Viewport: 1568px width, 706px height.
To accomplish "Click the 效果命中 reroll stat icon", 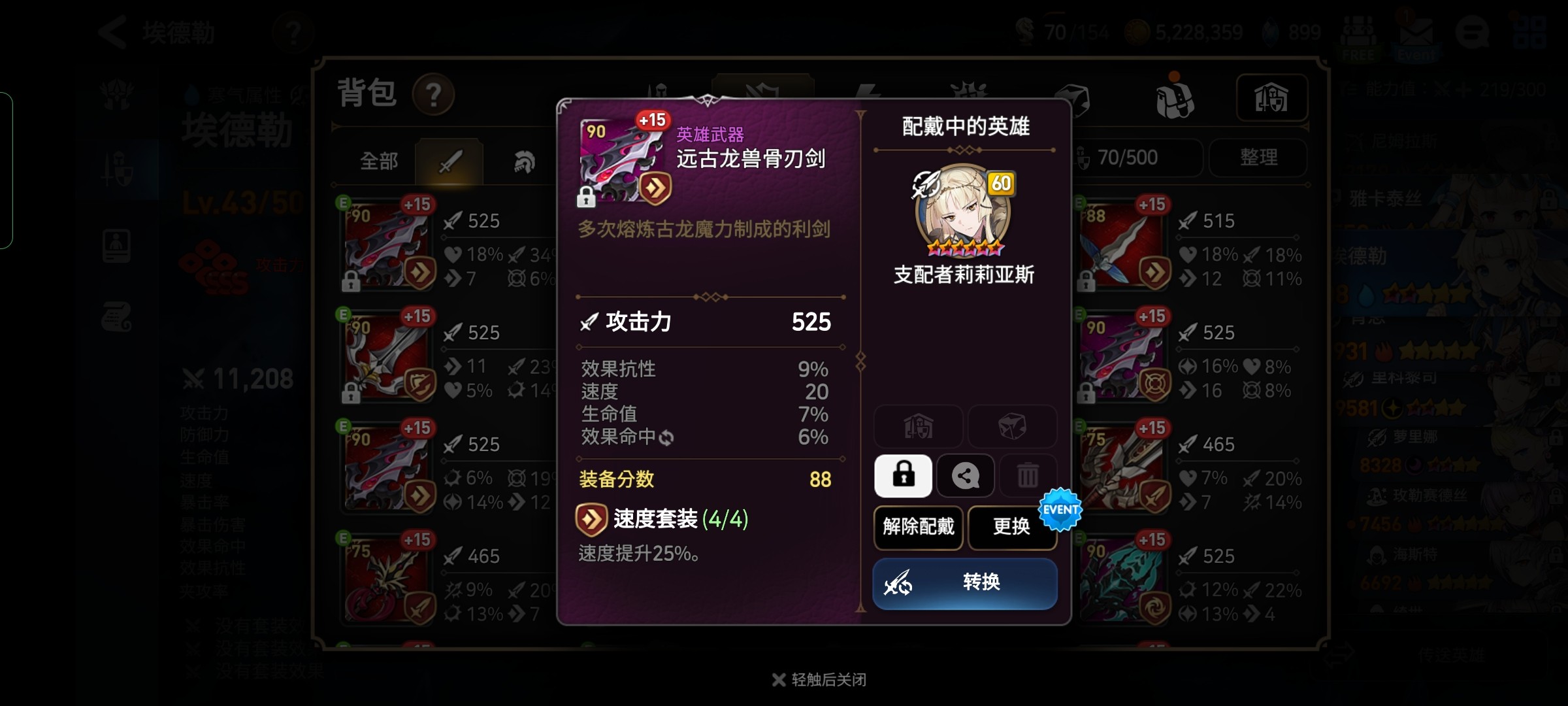I will point(666,437).
